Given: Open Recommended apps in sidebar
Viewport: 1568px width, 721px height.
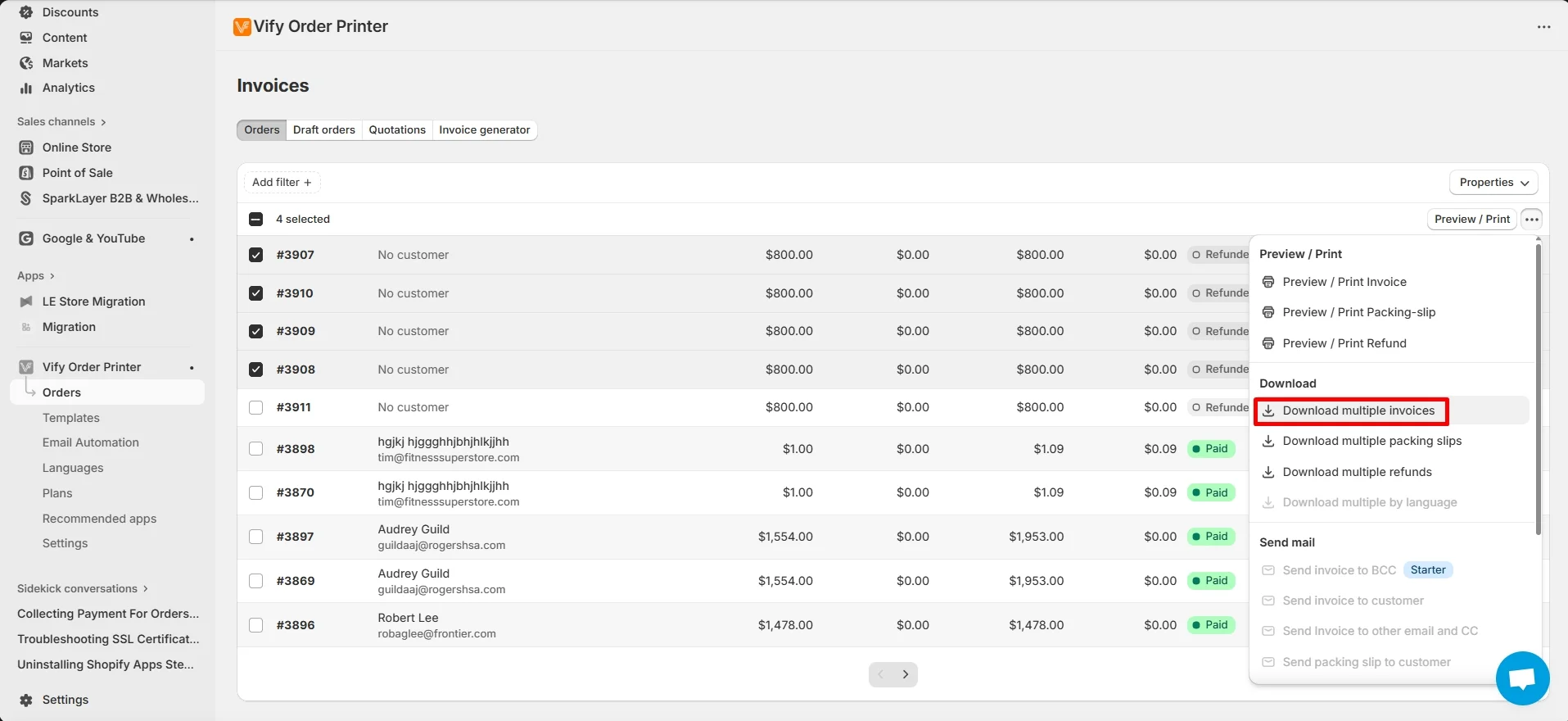Looking at the screenshot, I should [x=99, y=519].
